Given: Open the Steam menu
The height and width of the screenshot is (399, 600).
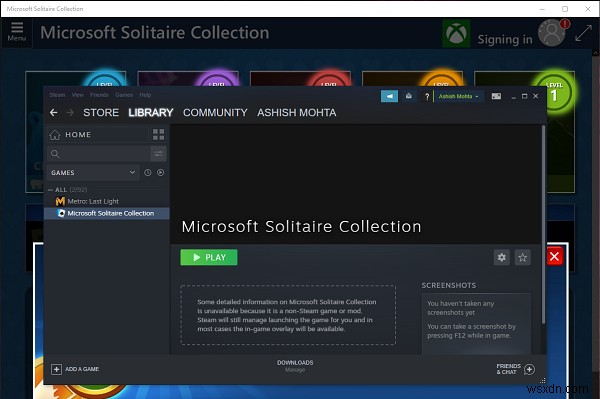Looking at the screenshot, I should 57,95.
